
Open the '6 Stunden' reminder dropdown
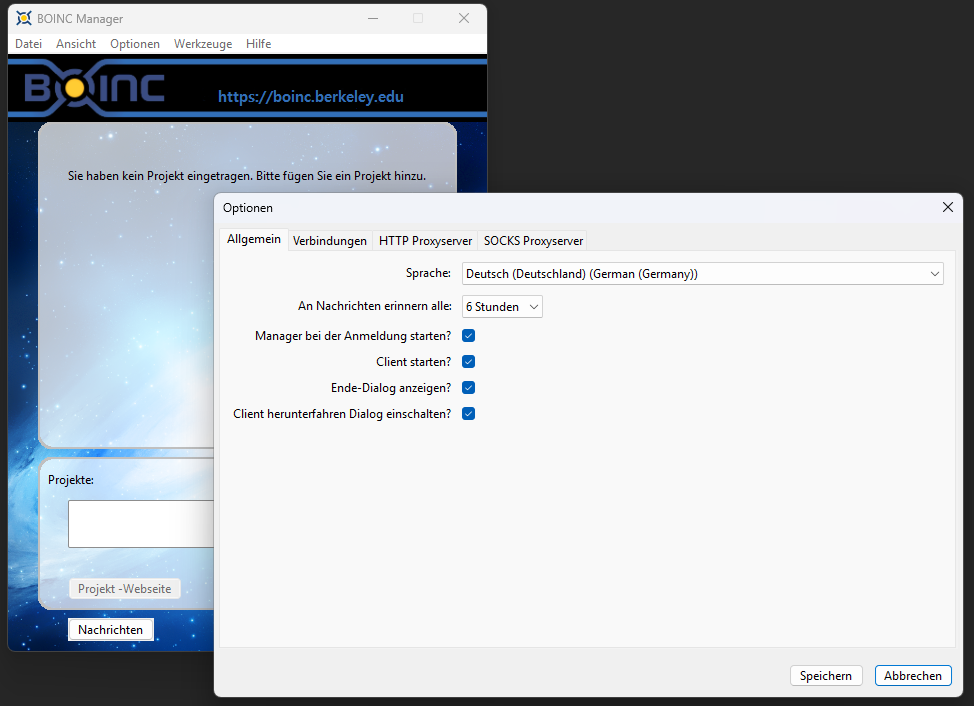(502, 307)
